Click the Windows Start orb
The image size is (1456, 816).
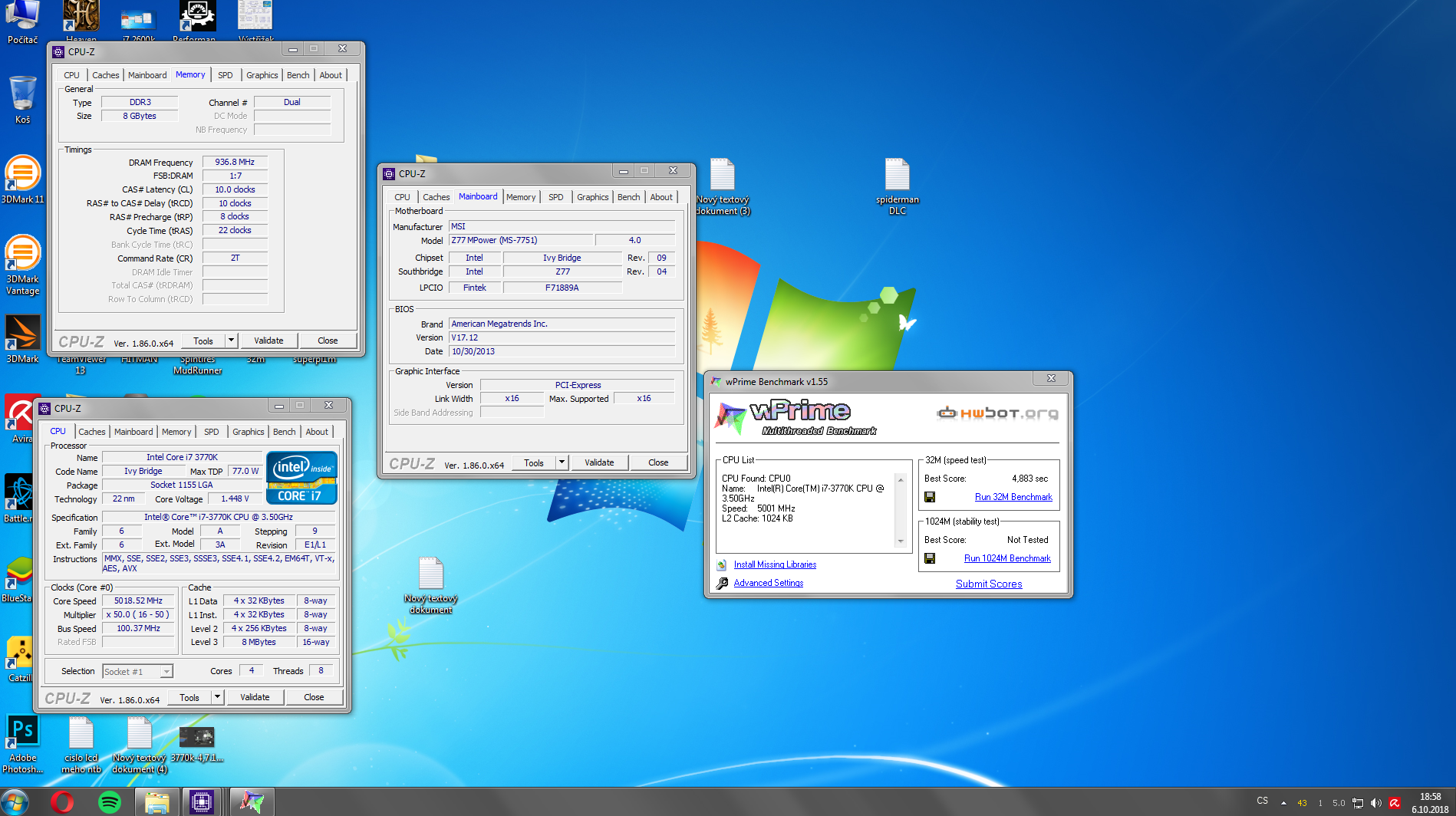(x=15, y=802)
